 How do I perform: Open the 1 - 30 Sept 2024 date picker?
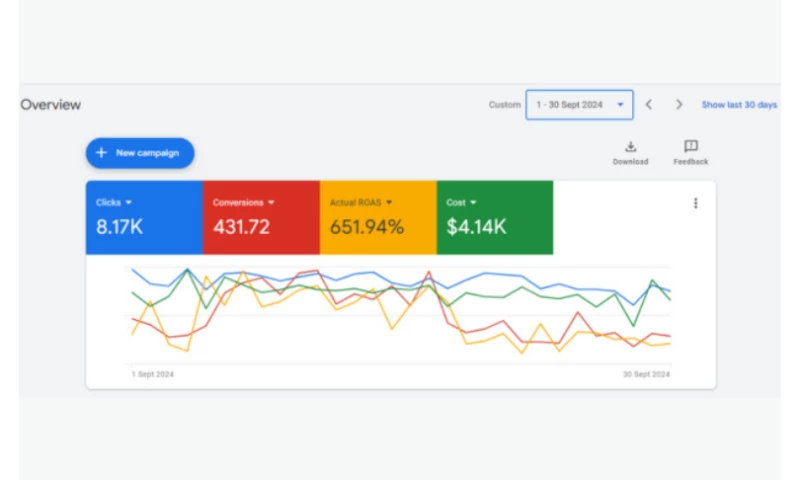pyautogui.click(x=579, y=105)
